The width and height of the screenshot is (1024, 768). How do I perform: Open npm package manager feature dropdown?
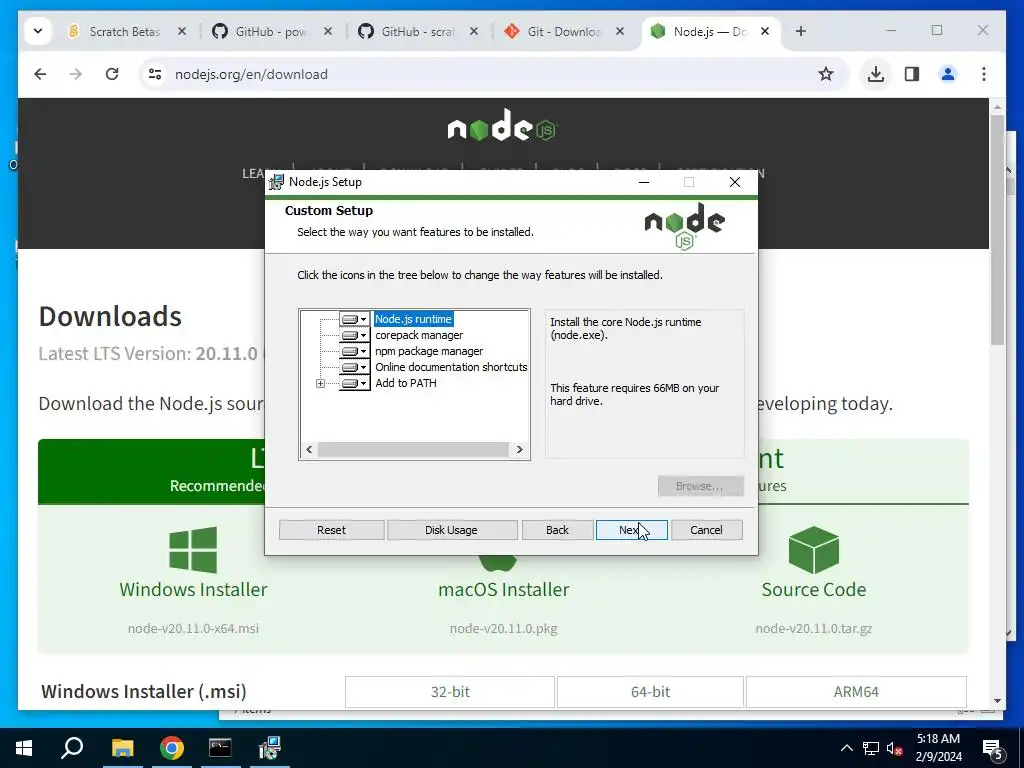pyautogui.click(x=355, y=351)
